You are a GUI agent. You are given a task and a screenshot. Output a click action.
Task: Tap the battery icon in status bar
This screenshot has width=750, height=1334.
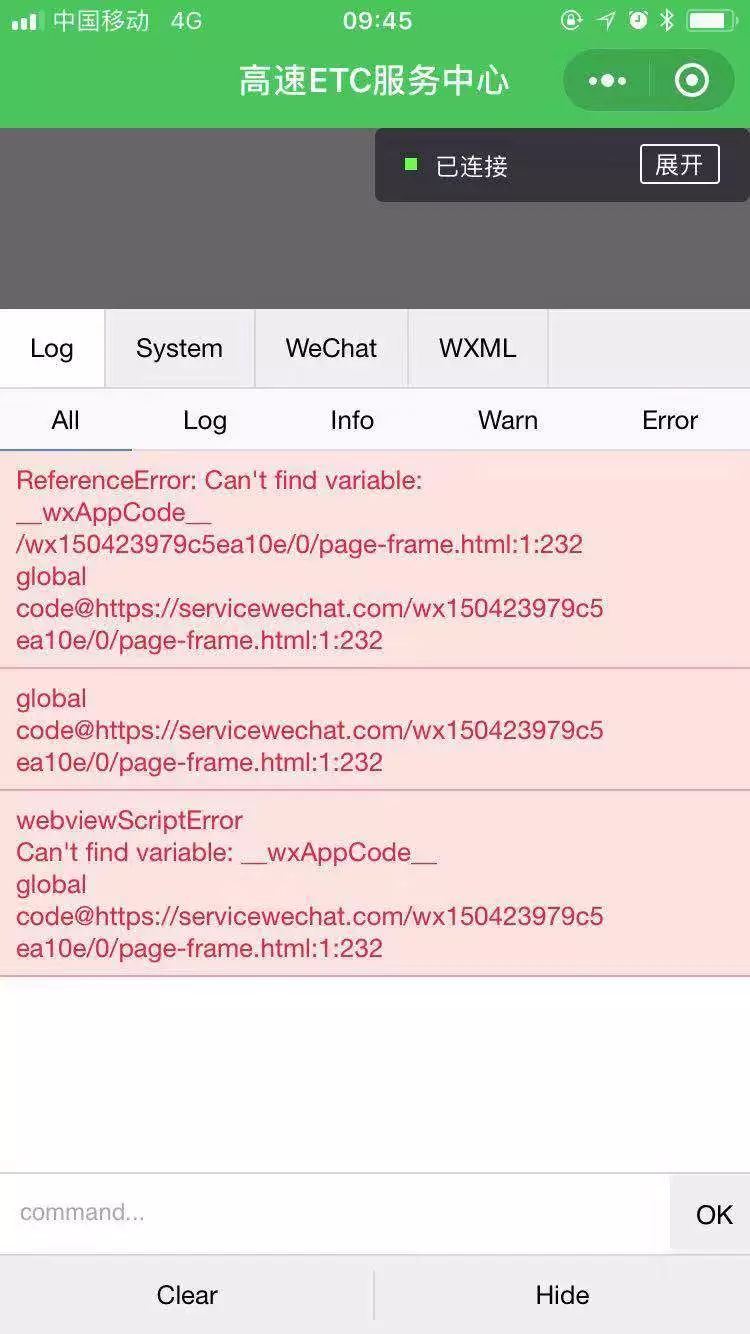point(712,20)
